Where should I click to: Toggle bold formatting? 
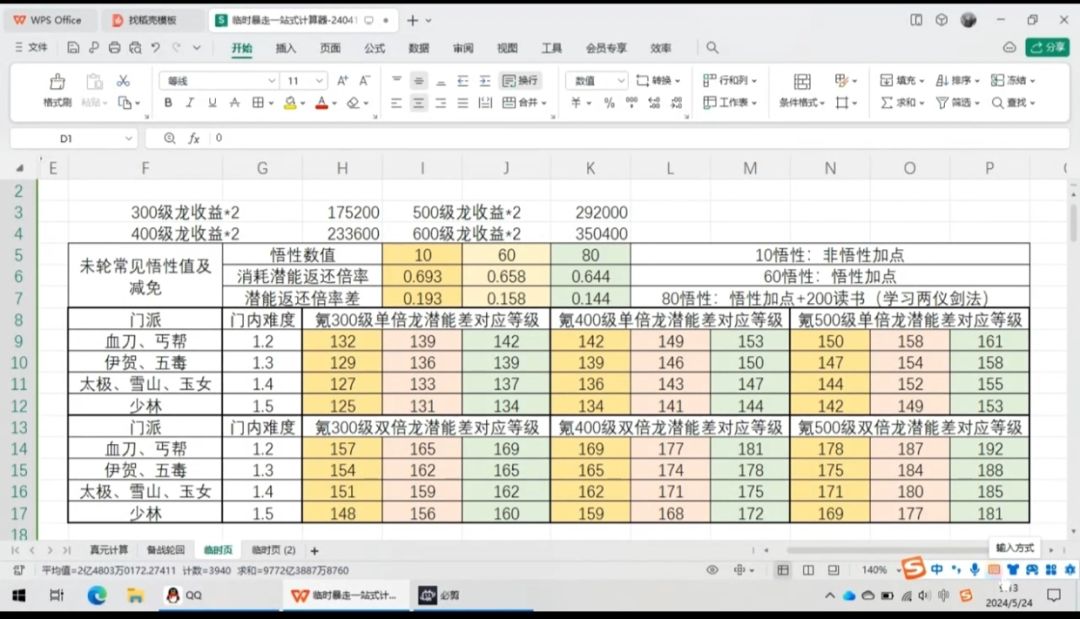point(168,103)
